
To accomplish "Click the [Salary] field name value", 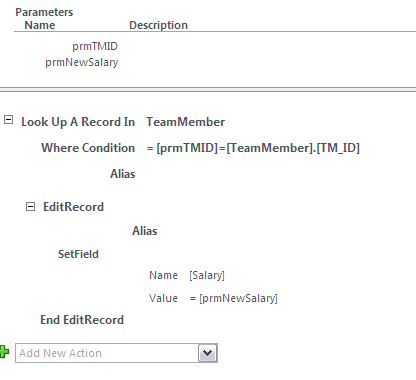I will point(207,275).
